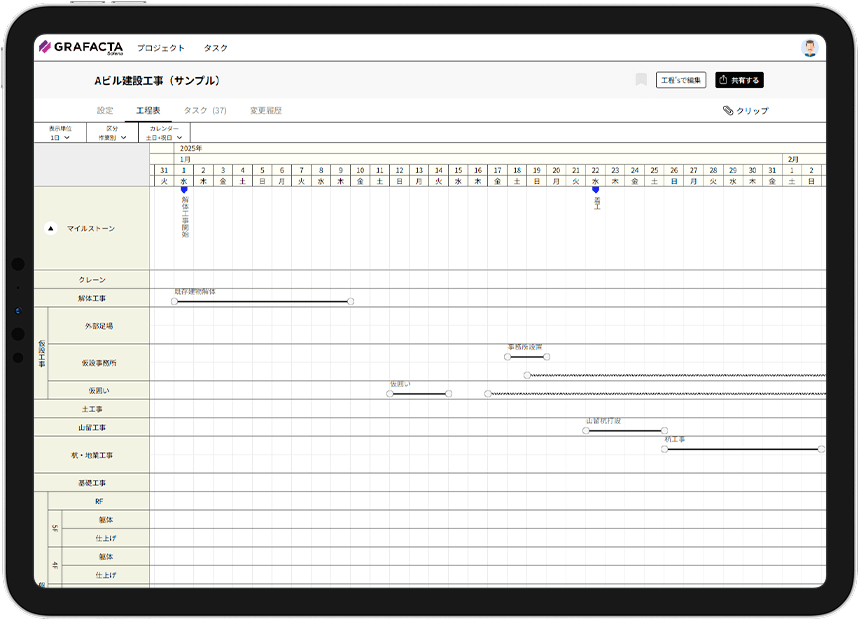Click the end handle of 山留杭打設 bar
The height and width of the screenshot is (619, 858).
coord(665,430)
